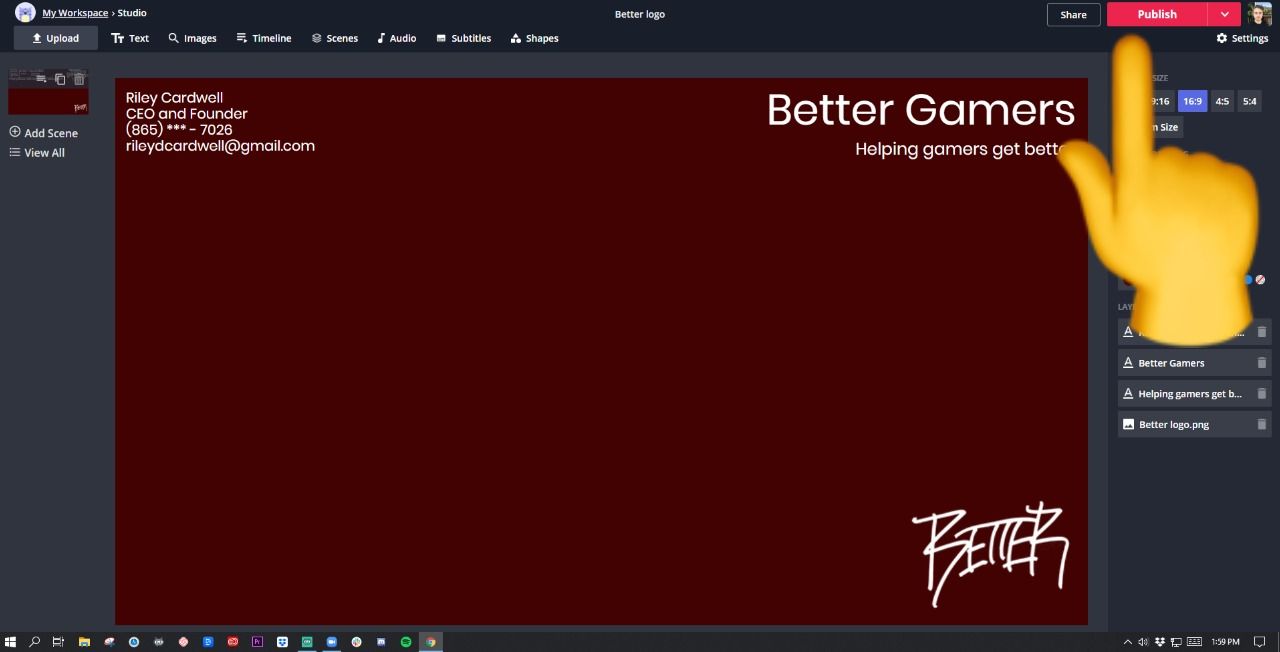Delete the Better logo.png layer
Image resolution: width=1280 pixels, height=652 pixels.
[x=1261, y=424]
